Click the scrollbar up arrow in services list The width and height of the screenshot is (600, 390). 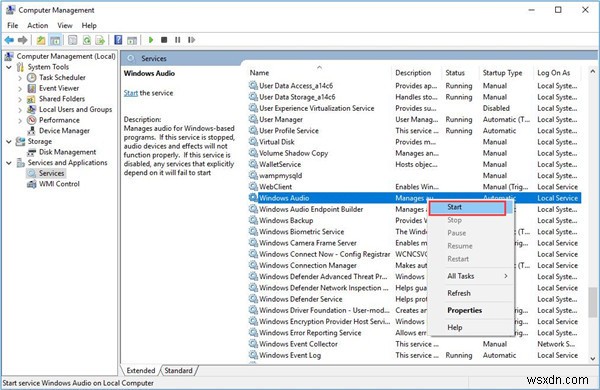592,72
